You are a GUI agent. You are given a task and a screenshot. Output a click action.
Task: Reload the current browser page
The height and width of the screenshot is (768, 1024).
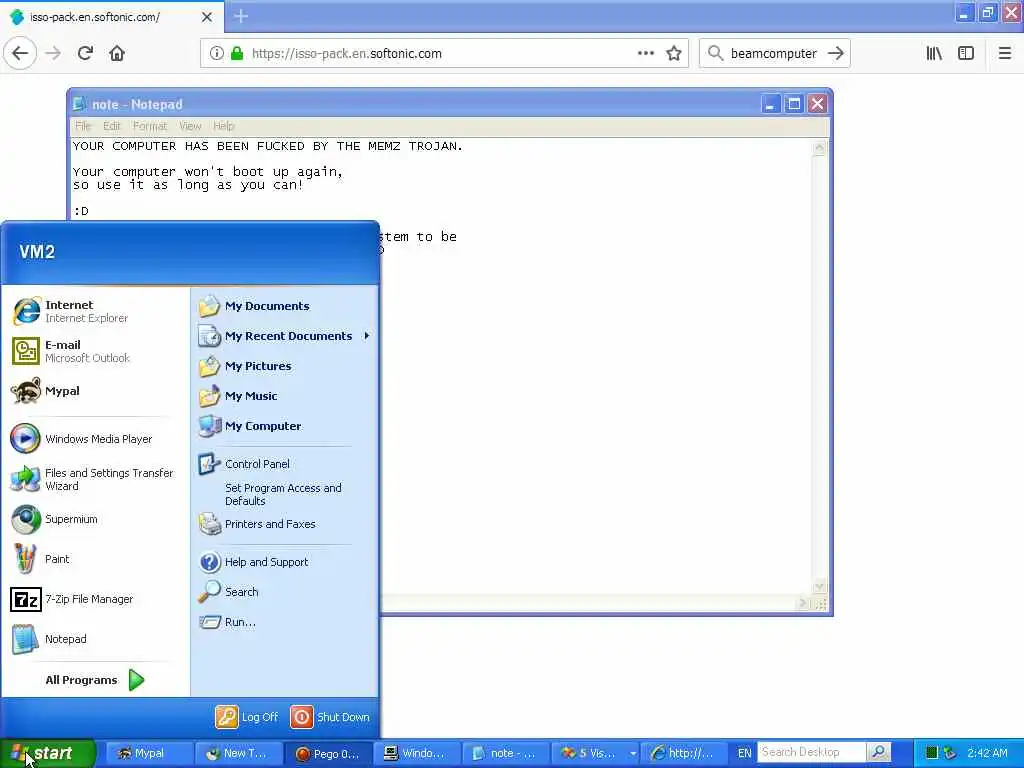tap(85, 54)
